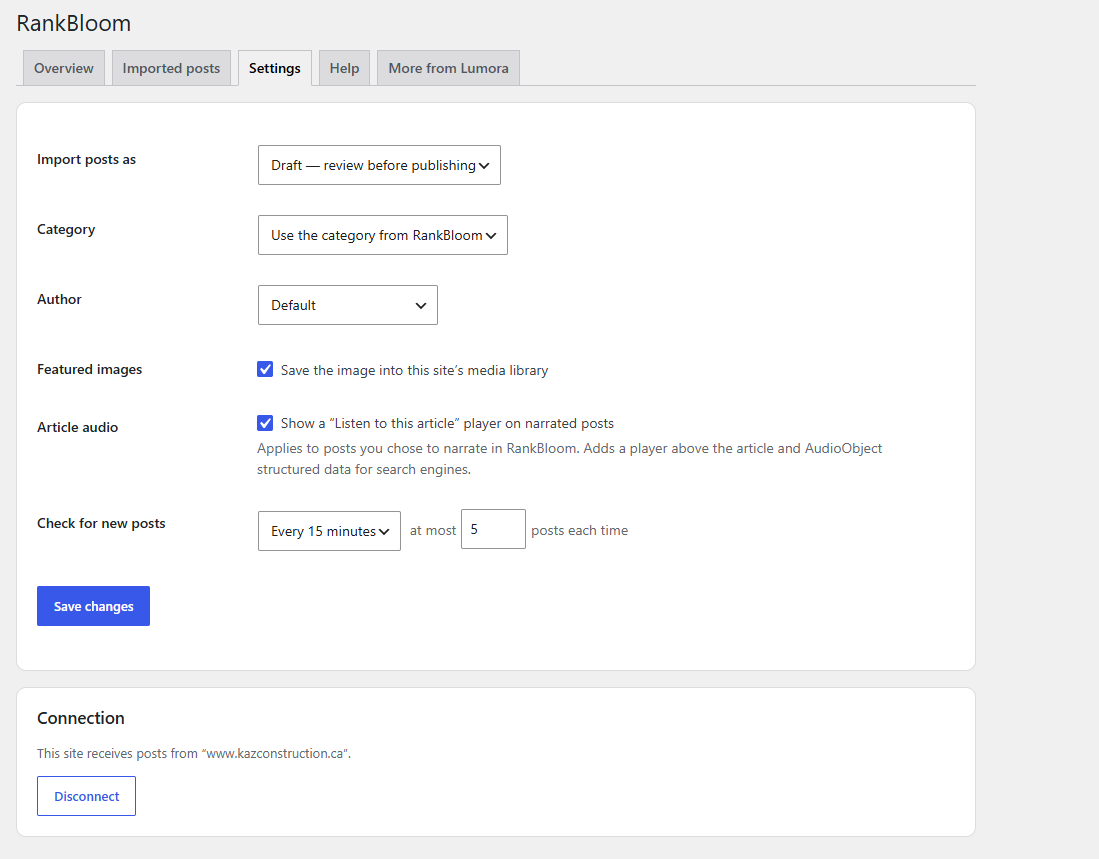1099x859 pixels.
Task: Open the Every 15 minutes frequency dropdown
Action: click(x=329, y=531)
